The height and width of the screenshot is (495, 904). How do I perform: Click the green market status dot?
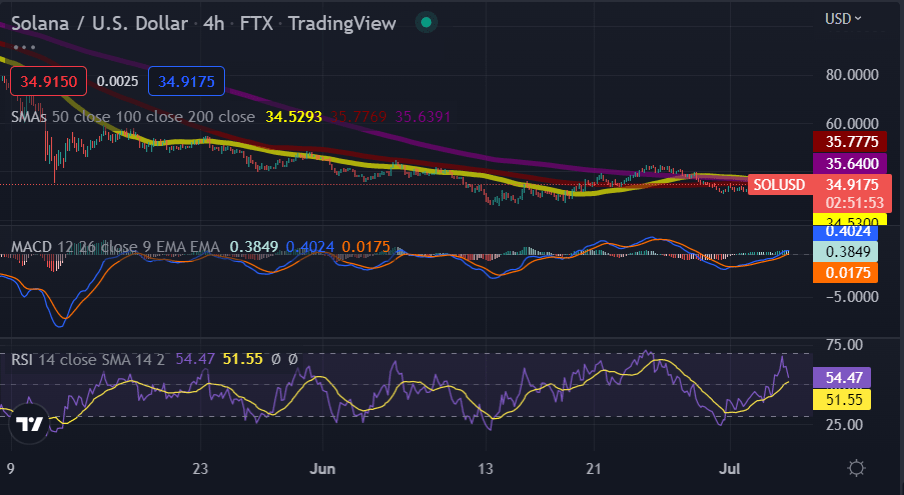(426, 23)
